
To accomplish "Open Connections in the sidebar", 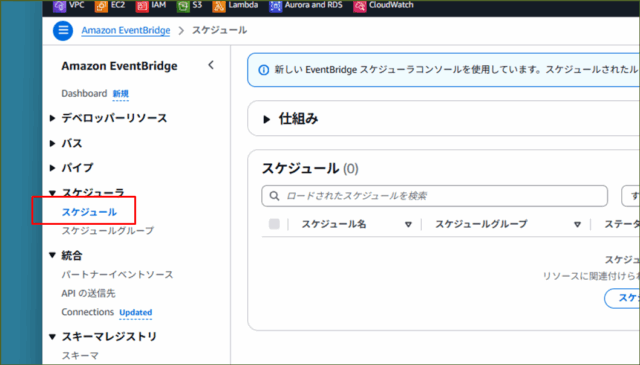I will 88,312.
